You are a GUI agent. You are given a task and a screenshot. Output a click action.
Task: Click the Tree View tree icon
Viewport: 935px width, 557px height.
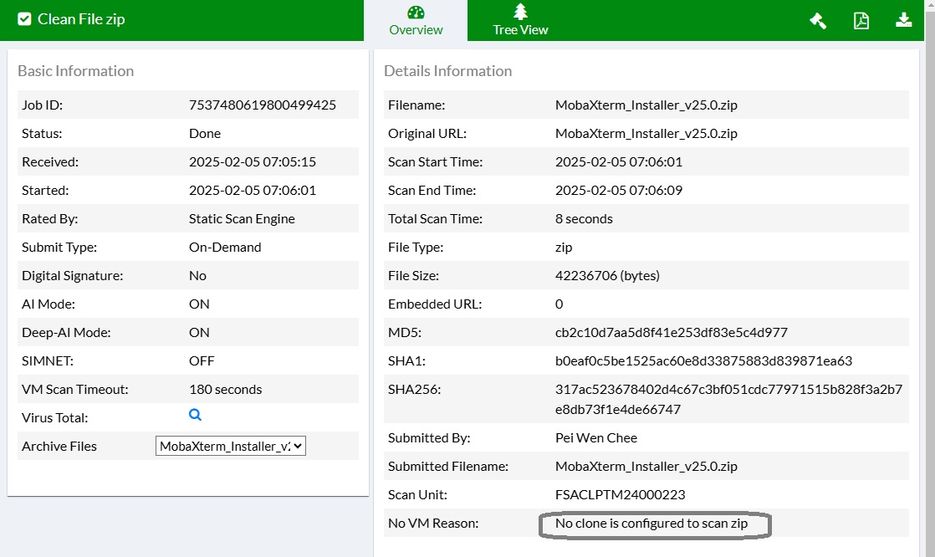pyautogui.click(x=521, y=11)
